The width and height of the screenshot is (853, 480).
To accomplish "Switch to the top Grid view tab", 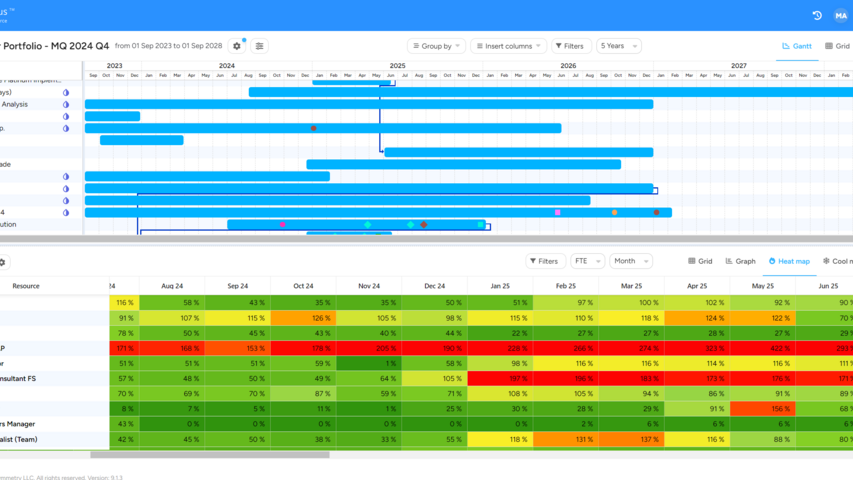I will tap(837, 46).
